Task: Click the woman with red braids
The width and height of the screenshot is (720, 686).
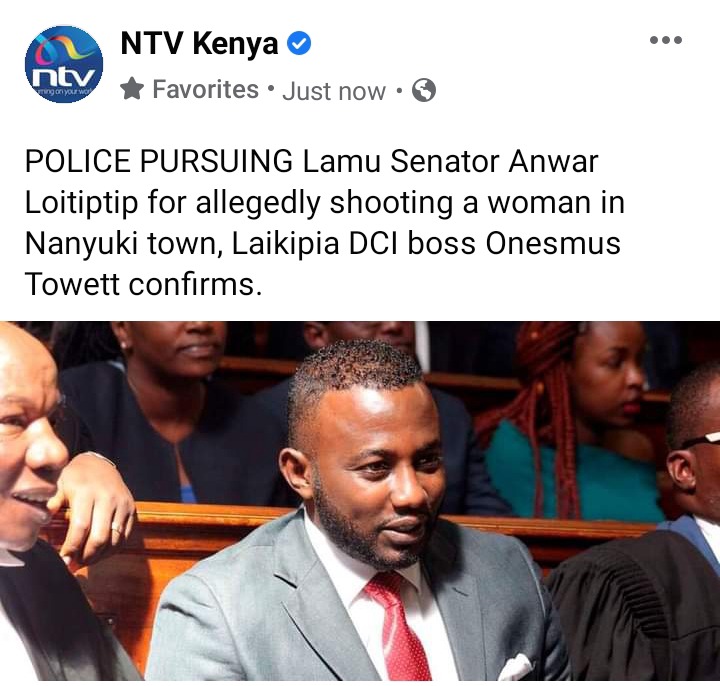Action: point(579,422)
